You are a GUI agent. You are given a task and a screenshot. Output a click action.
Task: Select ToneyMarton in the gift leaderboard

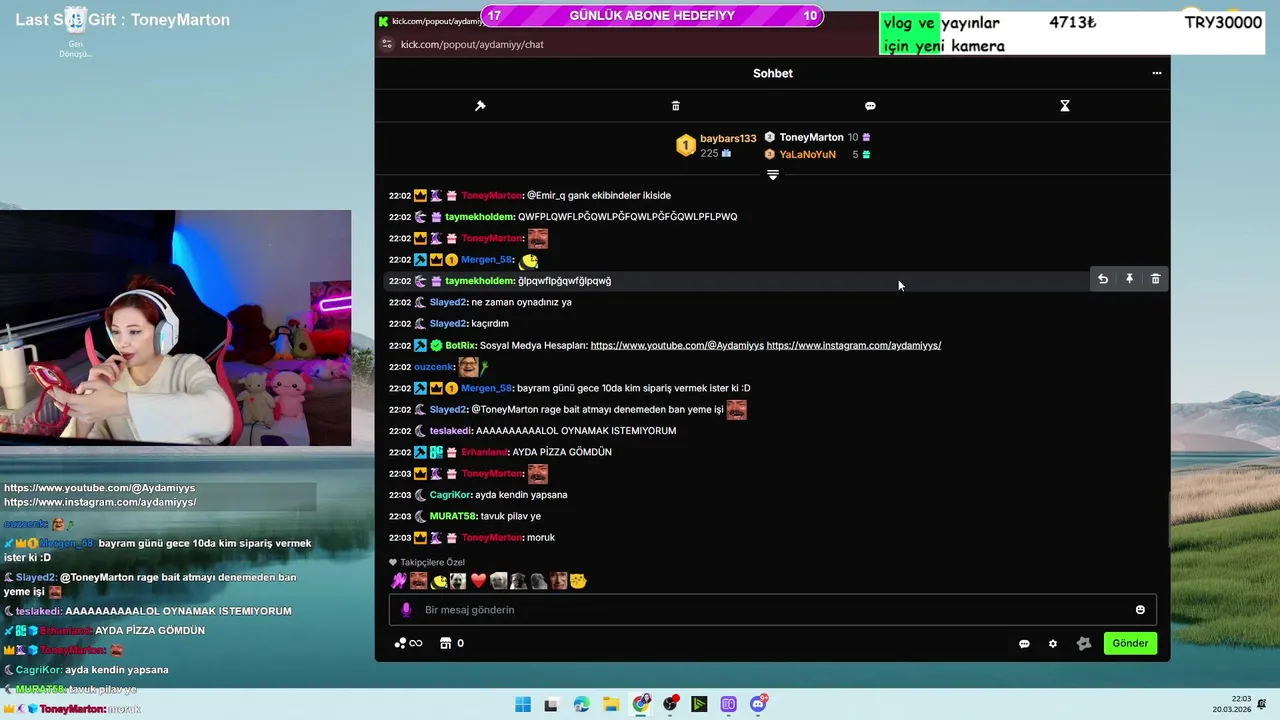pyautogui.click(x=811, y=137)
